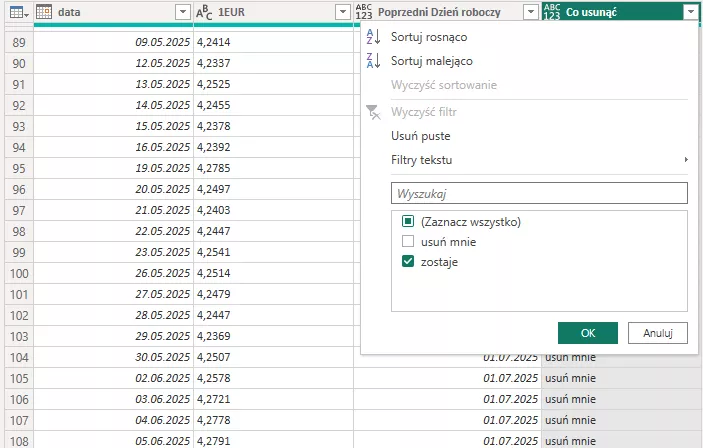
Task: Click the ascending sort A-Z icon
Action: pyautogui.click(x=374, y=37)
